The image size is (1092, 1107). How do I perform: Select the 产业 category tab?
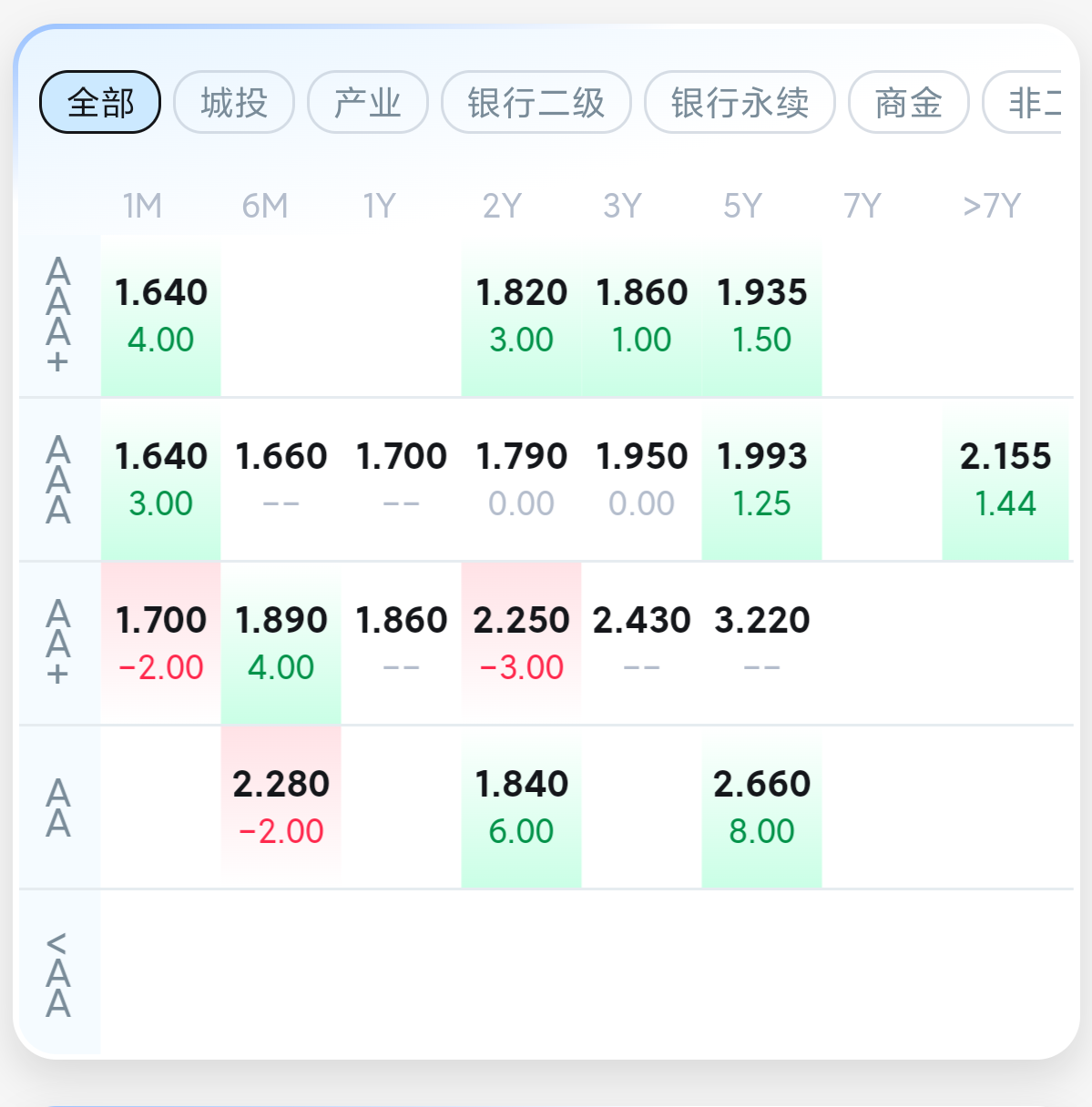(368, 102)
